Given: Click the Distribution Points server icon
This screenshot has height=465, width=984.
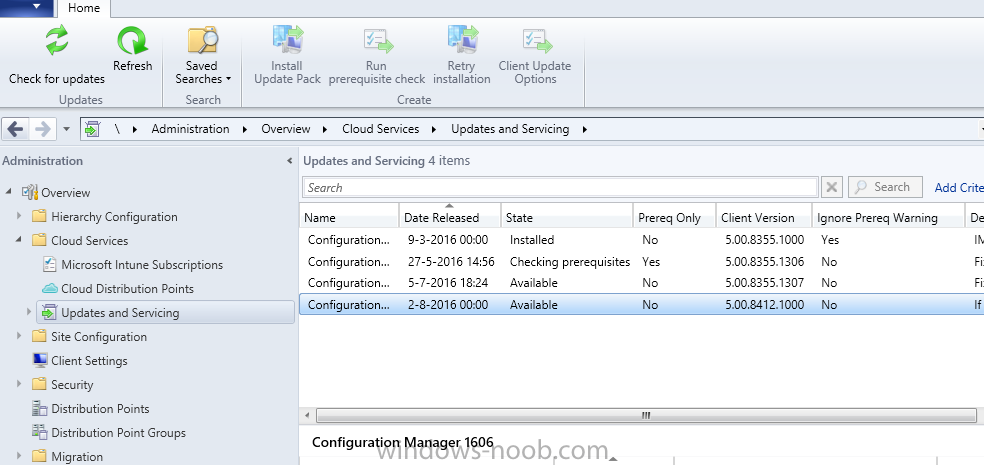Looking at the screenshot, I should tap(40, 409).
